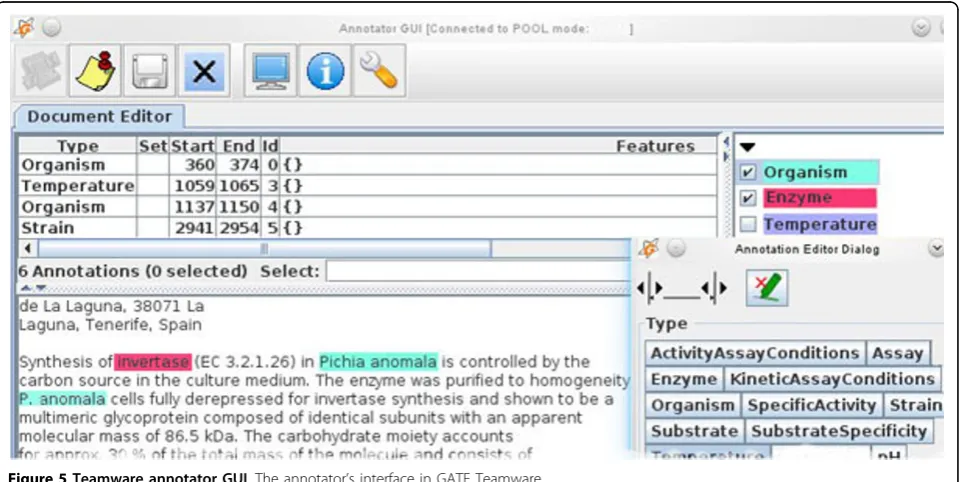Select the Temperature row starting at 1059
Image resolution: width=965 pixels, height=482 pixels.
(x=367, y=186)
